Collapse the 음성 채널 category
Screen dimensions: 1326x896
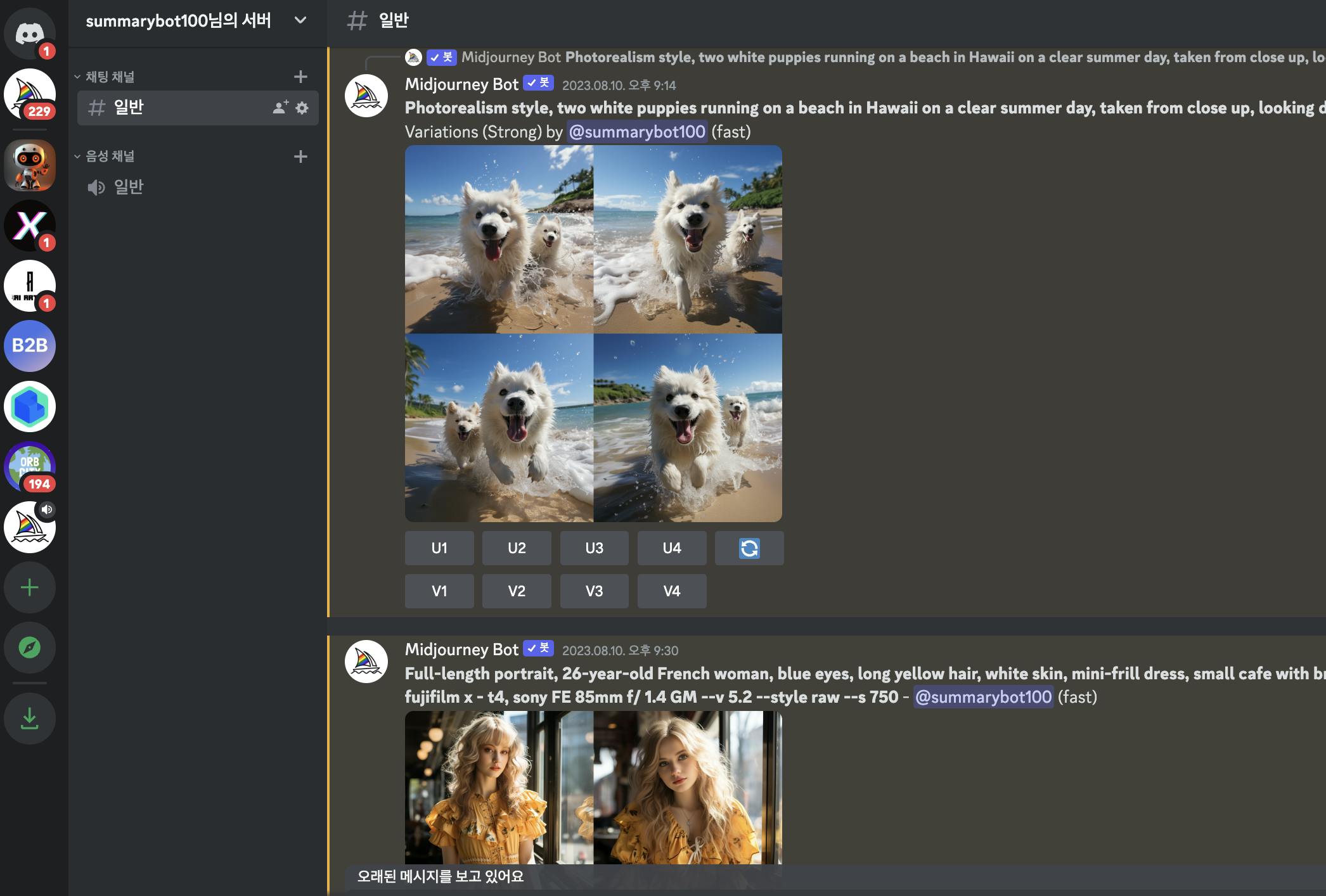click(109, 156)
